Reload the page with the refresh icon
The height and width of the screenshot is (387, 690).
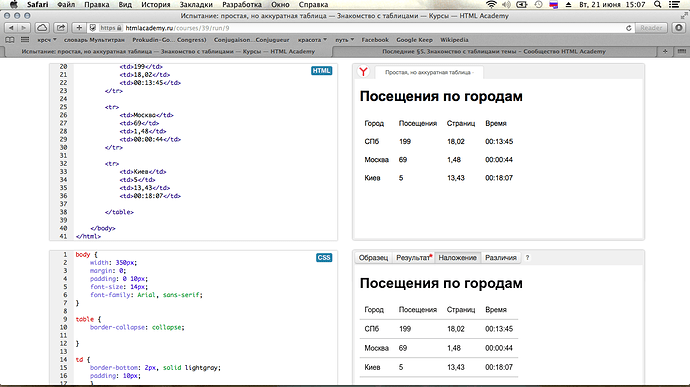(x=629, y=28)
